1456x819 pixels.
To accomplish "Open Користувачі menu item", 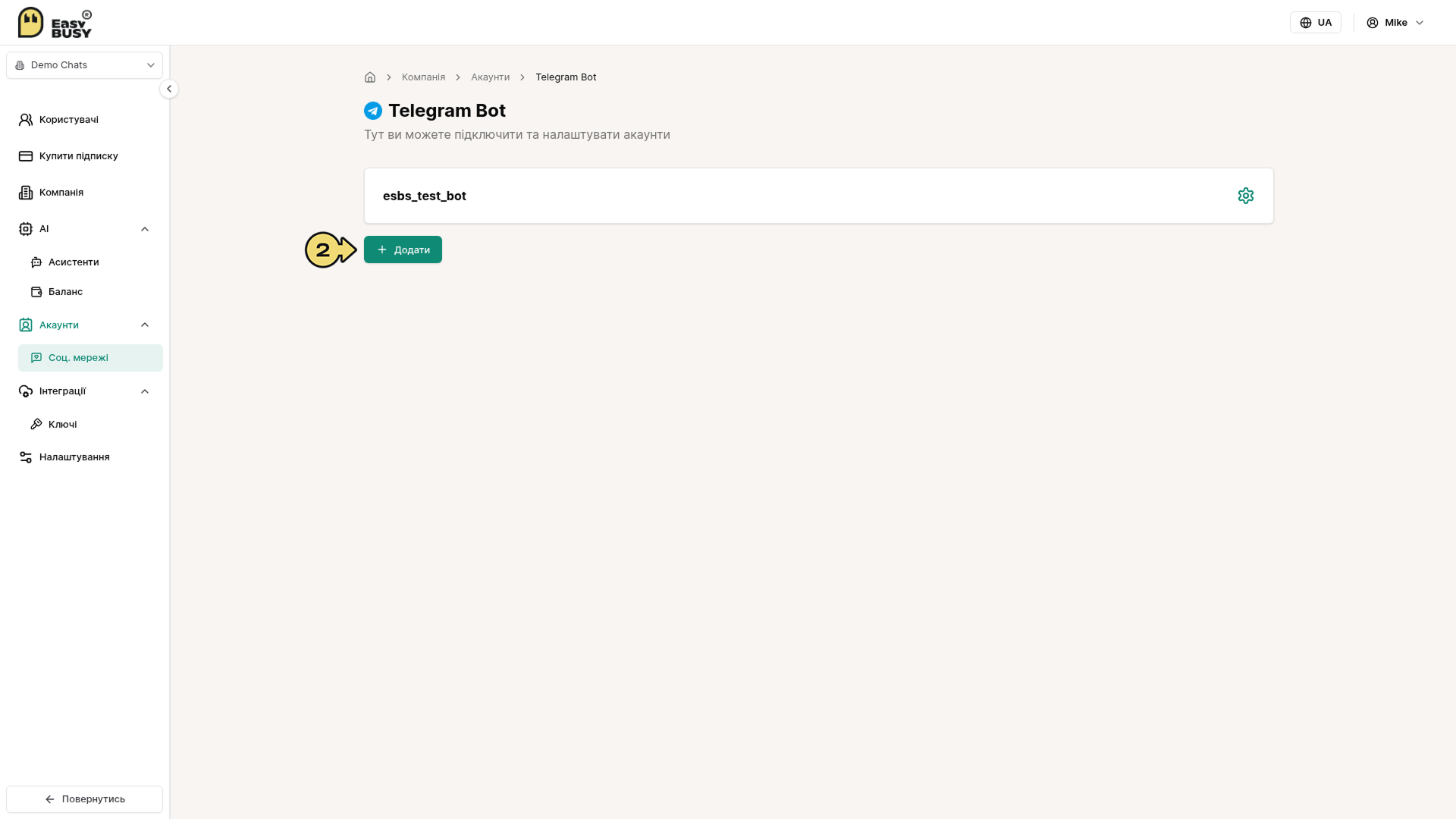I will pos(84,120).
